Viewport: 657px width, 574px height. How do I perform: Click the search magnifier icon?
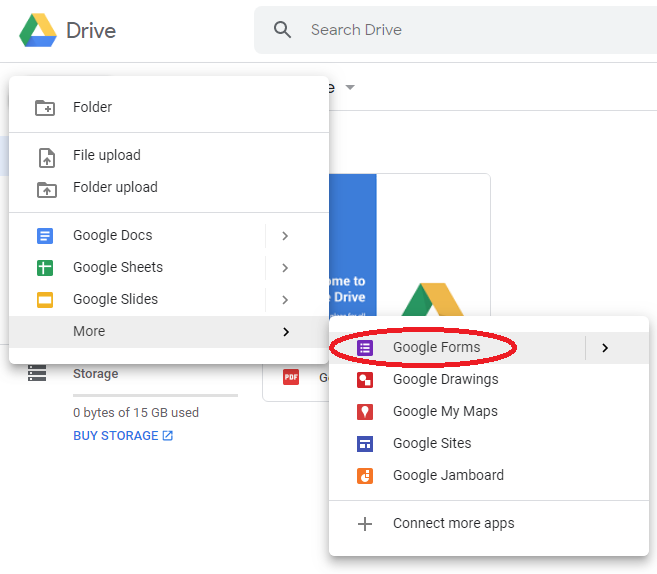282,30
